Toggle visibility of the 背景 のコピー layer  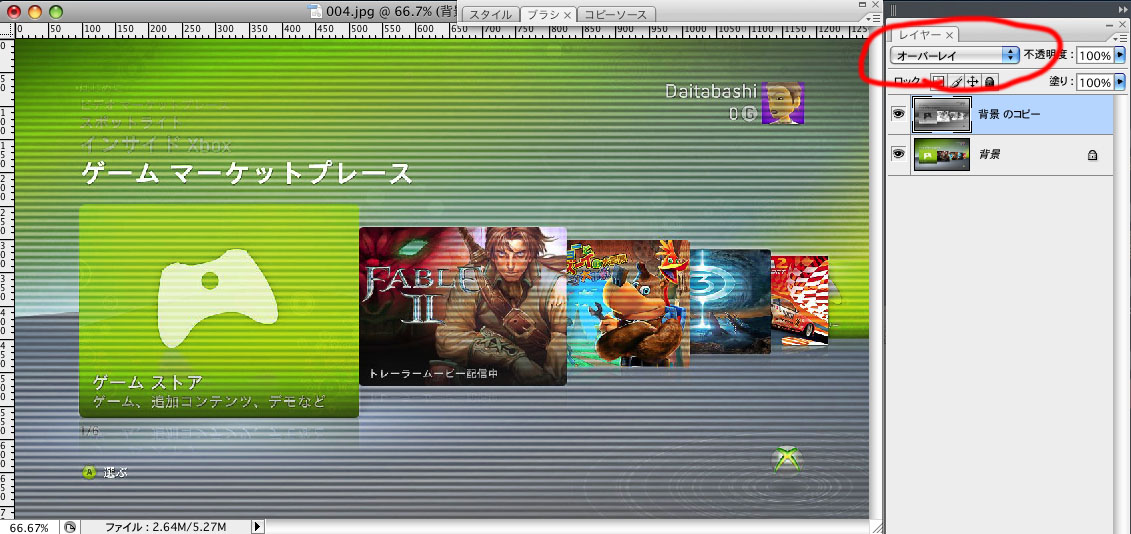[898, 115]
